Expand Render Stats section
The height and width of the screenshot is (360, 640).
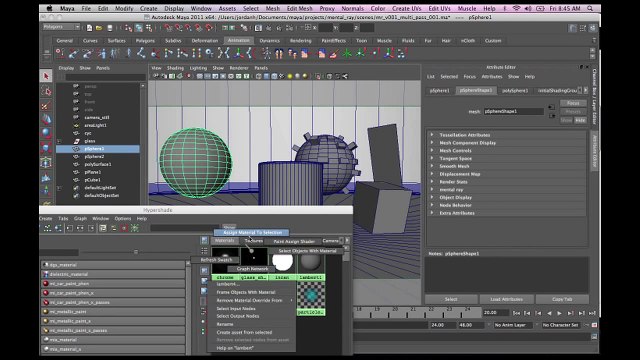pos(432,181)
